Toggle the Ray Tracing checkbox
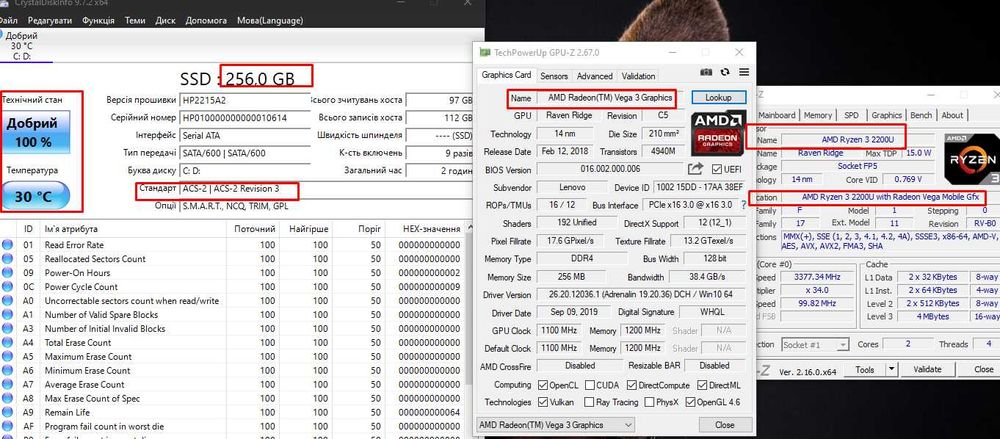Image resolution: width=1000 pixels, height=439 pixels. pos(590,403)
